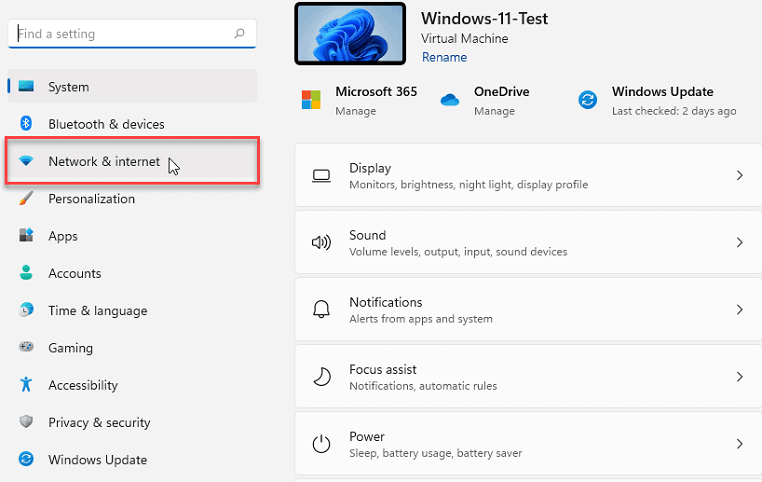Image resolution: width=762 pixels, height=482 pixels.
Task: Open Power row title
Action: [367, 436]
